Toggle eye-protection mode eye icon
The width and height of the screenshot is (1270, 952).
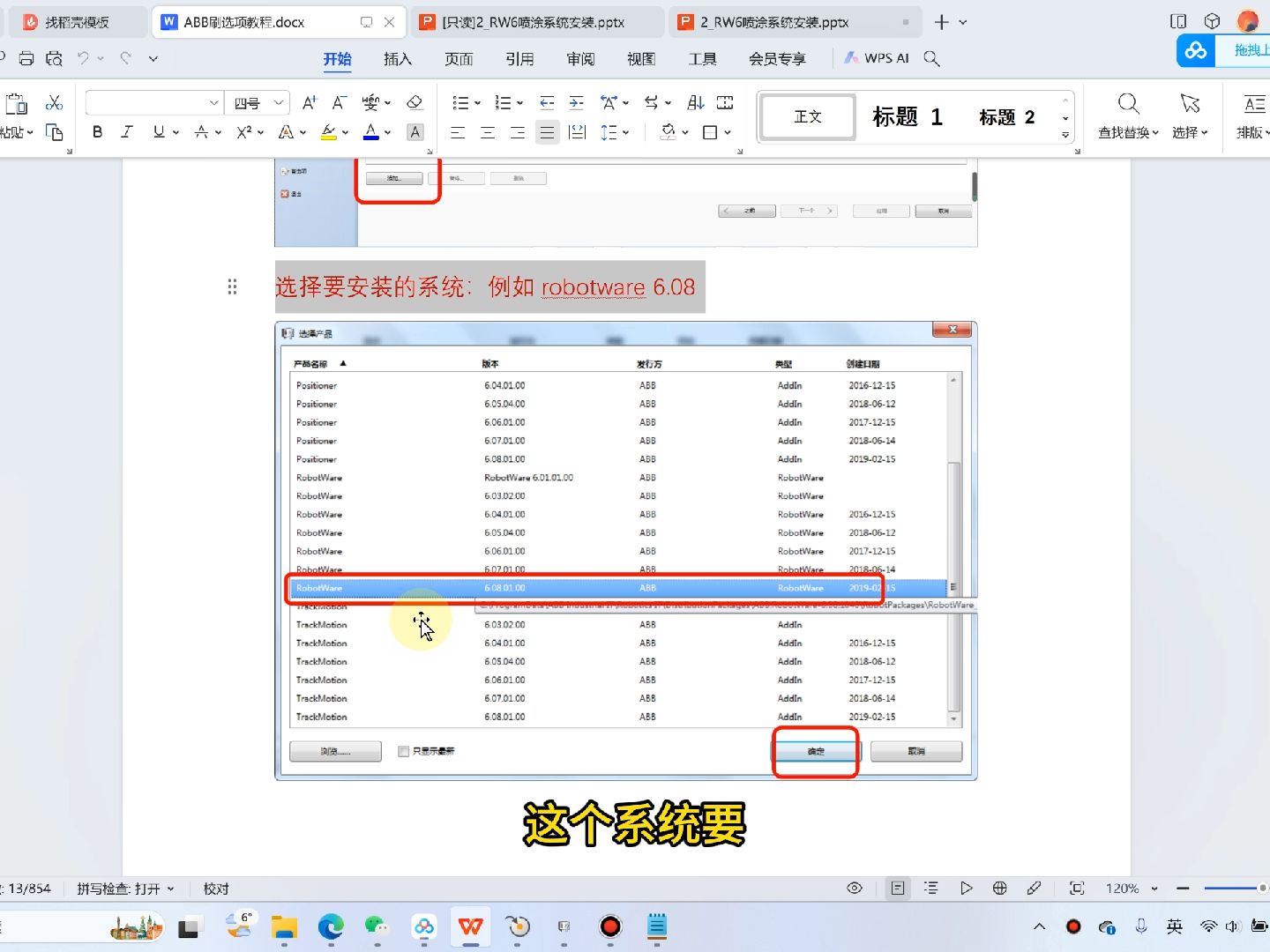855,889
